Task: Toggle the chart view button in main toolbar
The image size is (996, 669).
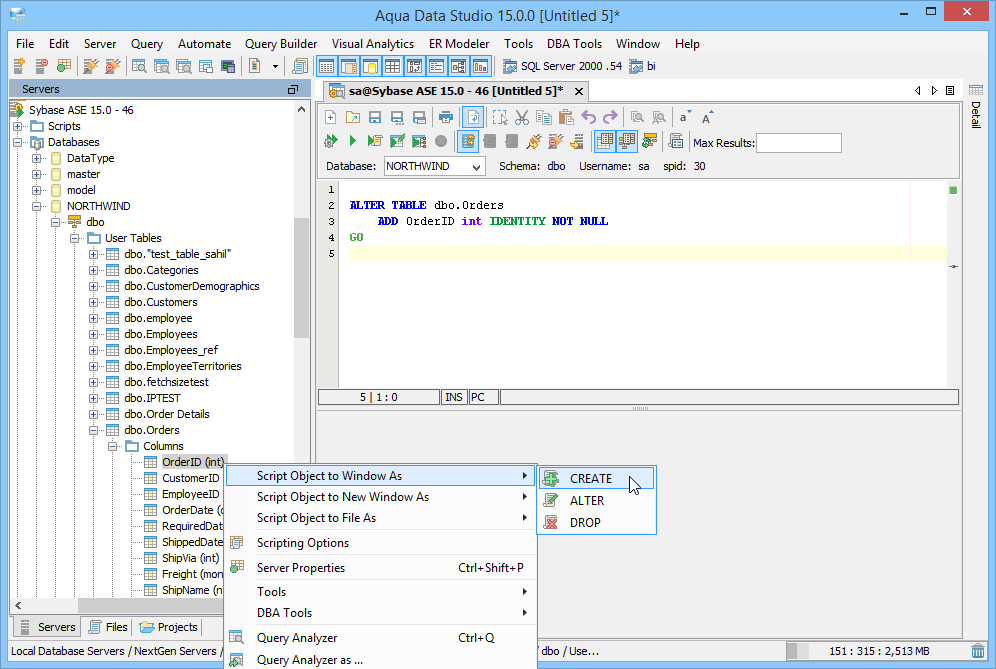Action: (x=481, y=66)
